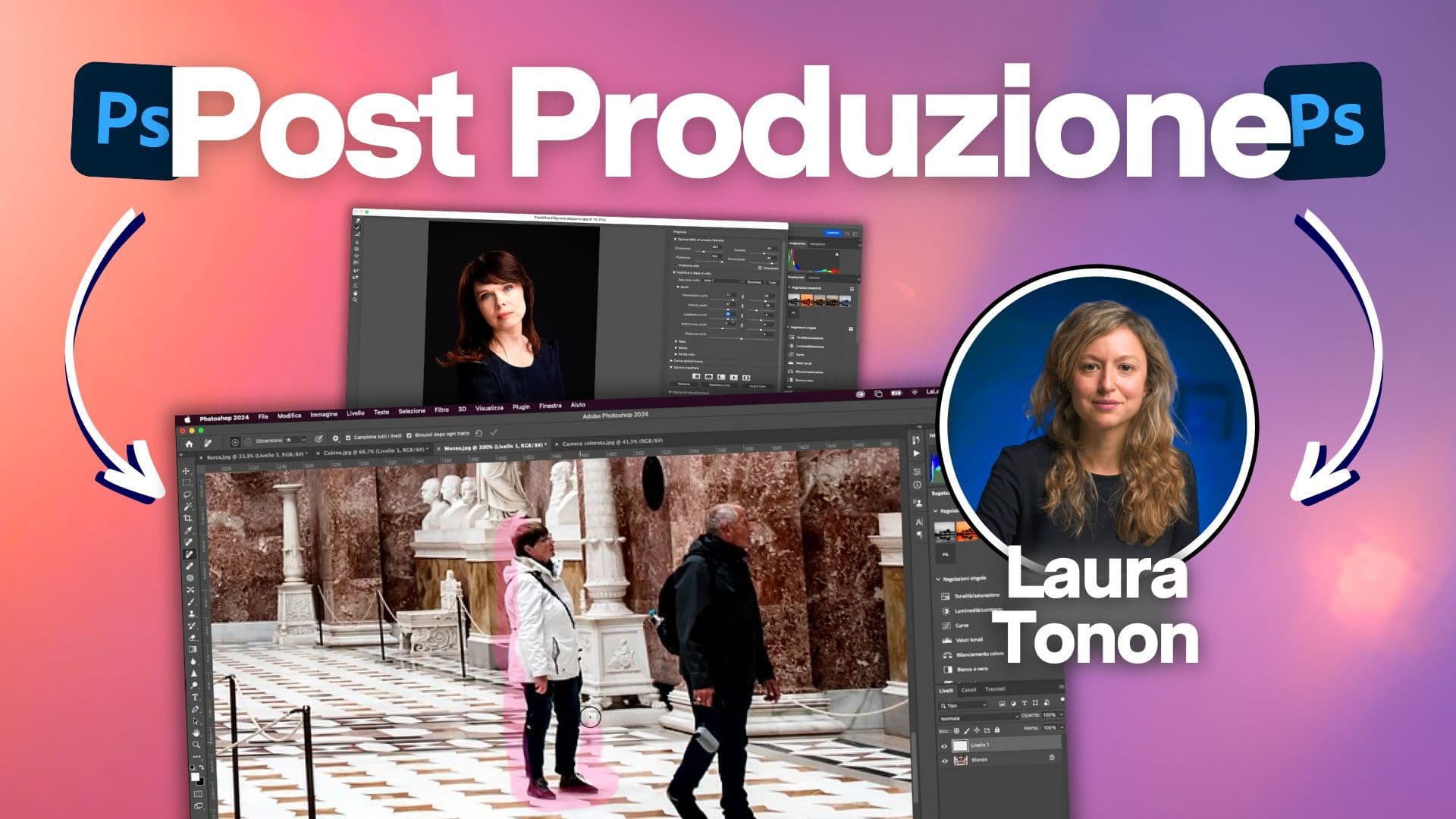Select the Type tool
The height and width of the screenshot is (819, 1456).
[194, 697]
